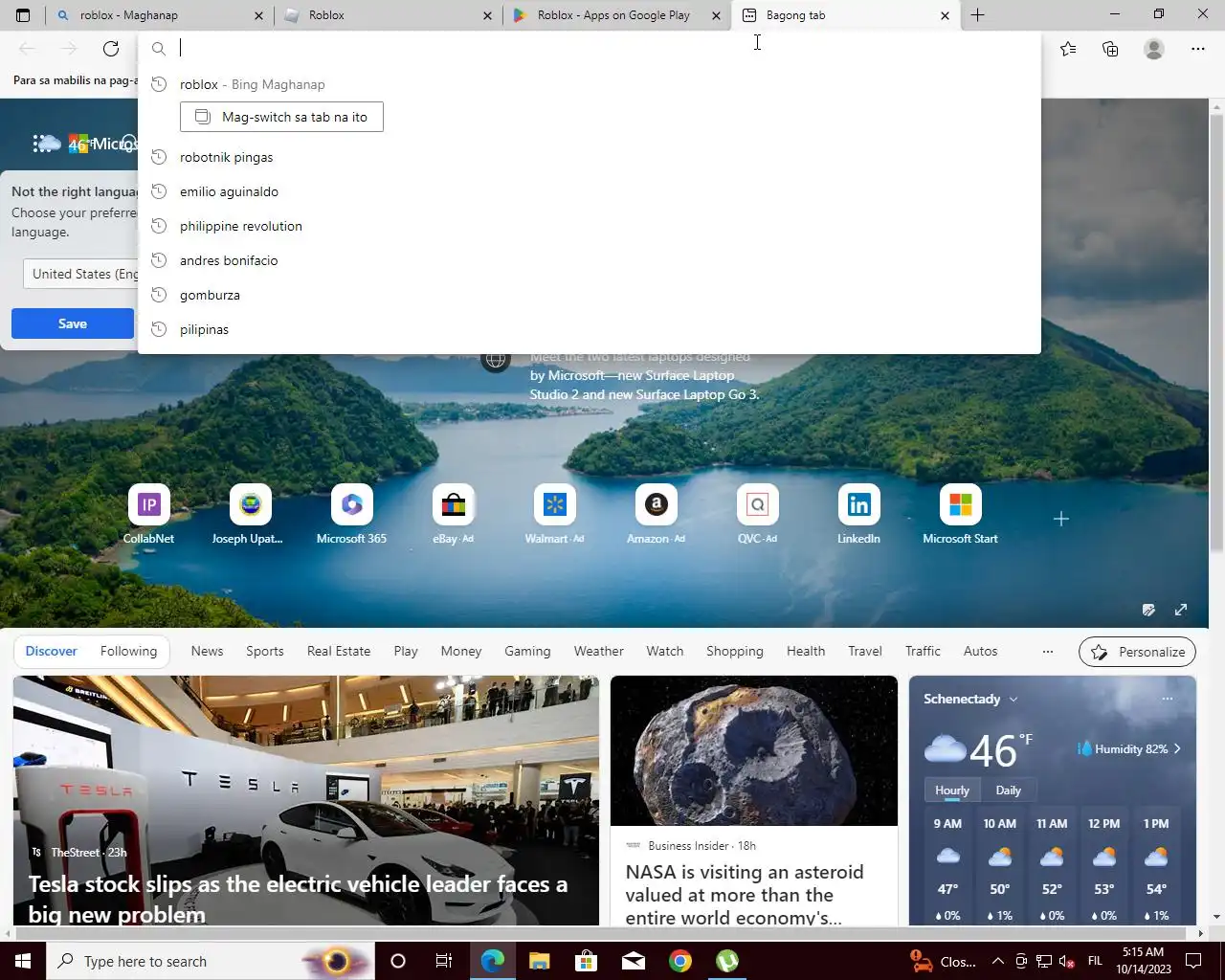Open the News category
Image resolution: width=1225 pixels, height=980 pixels.
(x=207, y=651)
